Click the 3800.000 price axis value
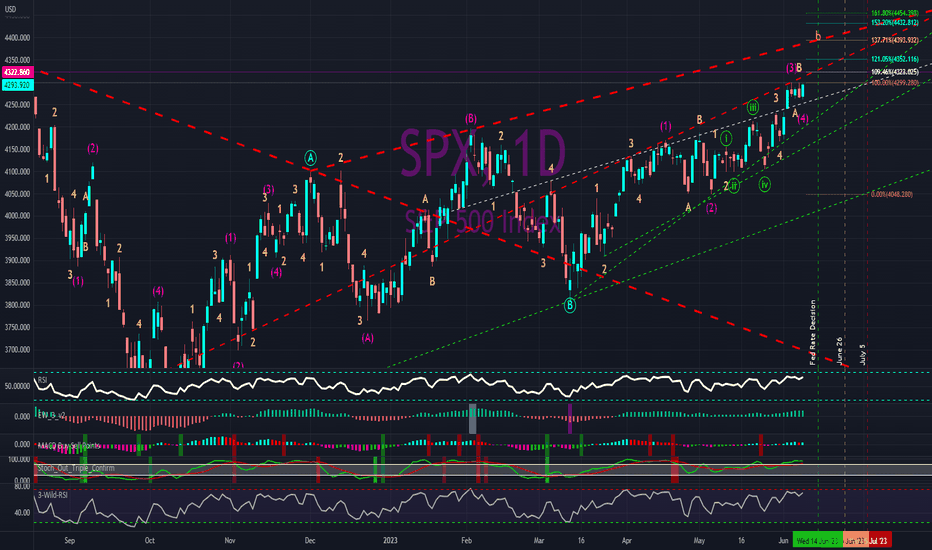Image resolution: width=932 pixels, height=550 pixels. [x=17, y=305]
